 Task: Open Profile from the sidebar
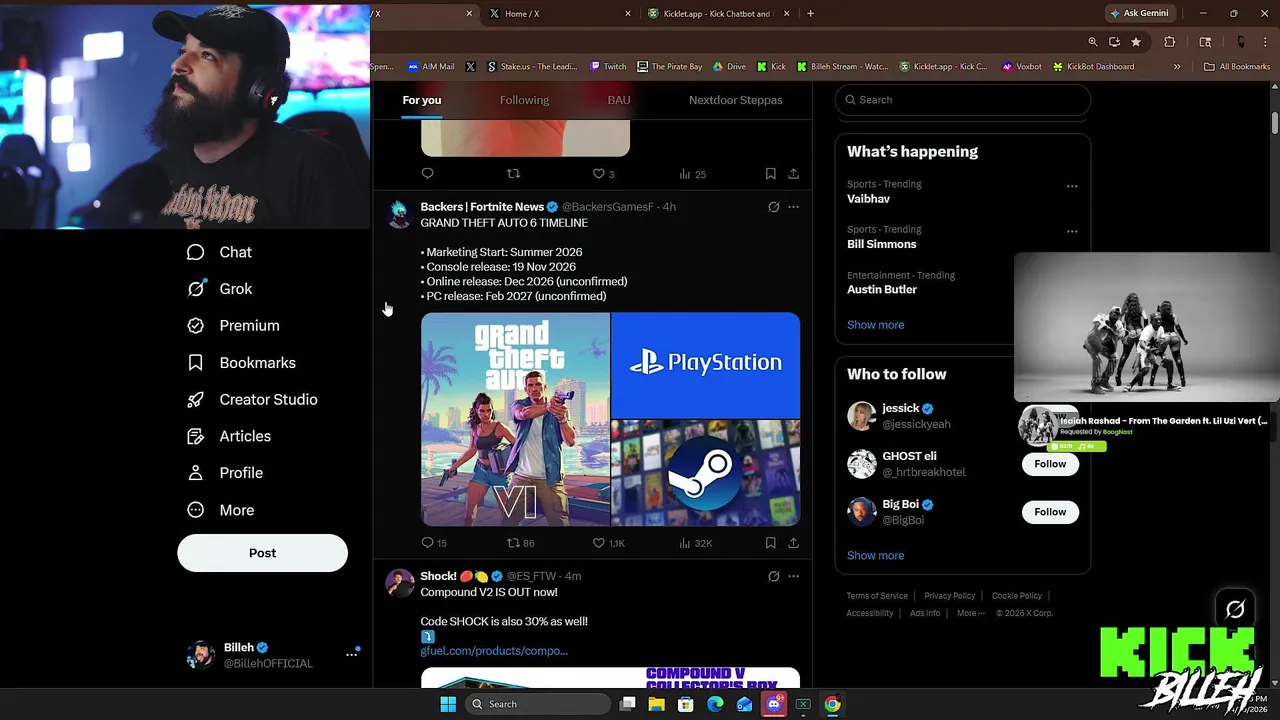coord(226,473)
